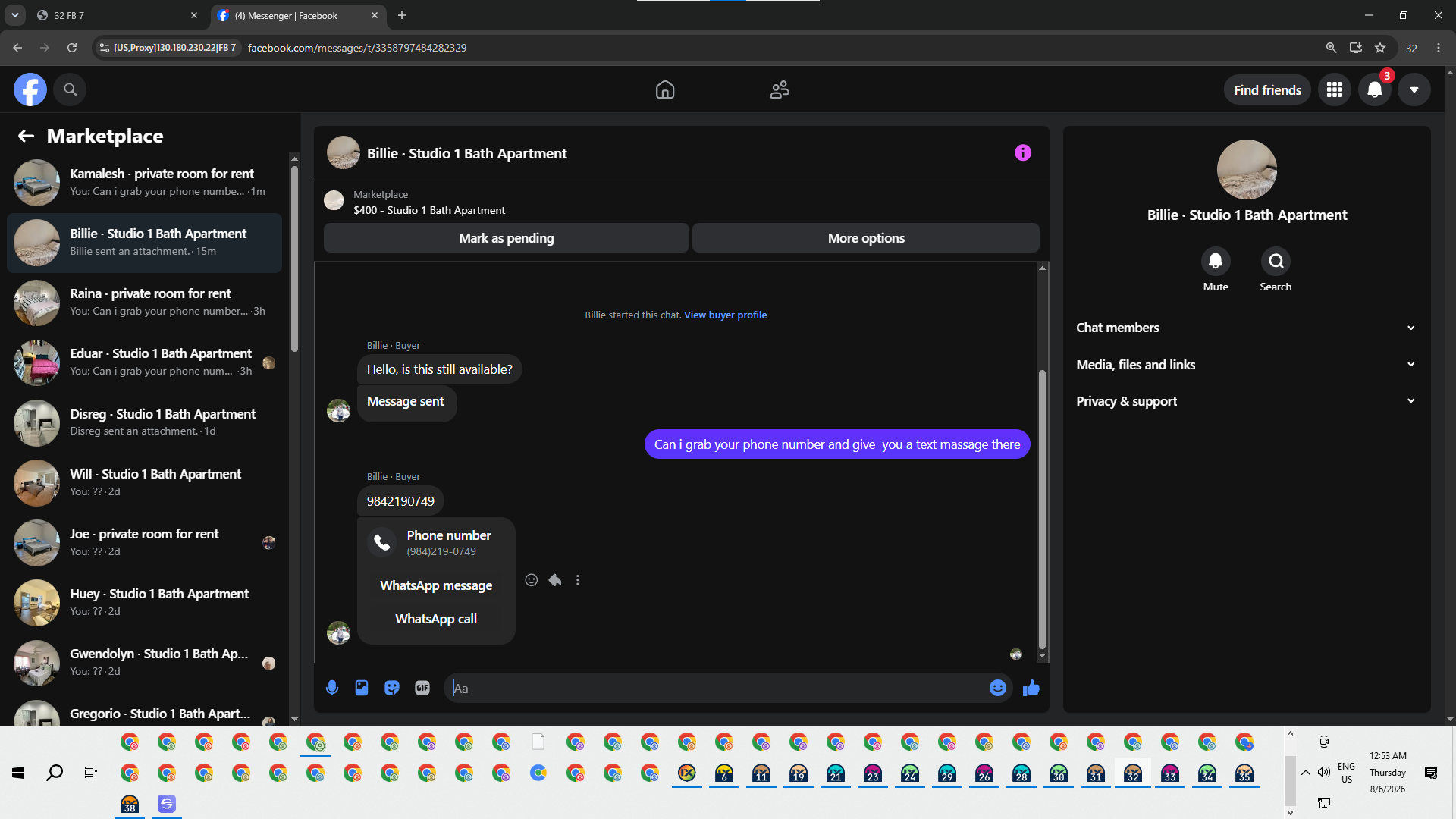1456x819 pixels.
Task: Click the conversation list scrollbar
Action: (294, 258)
